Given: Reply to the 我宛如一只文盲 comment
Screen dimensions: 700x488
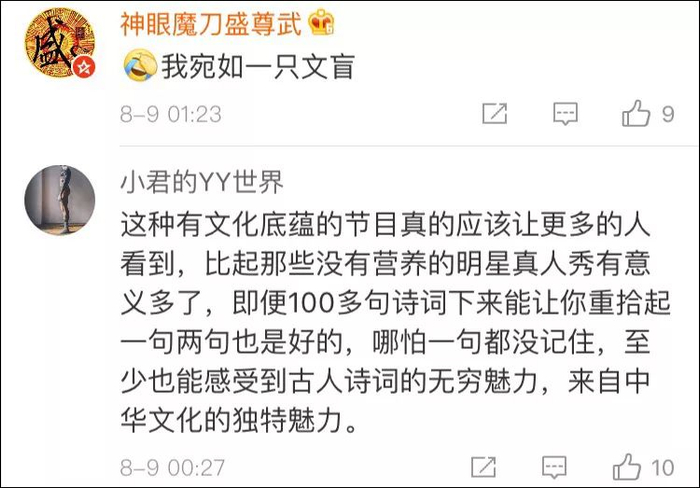Looking at the screenshot, I should (565, 113).
